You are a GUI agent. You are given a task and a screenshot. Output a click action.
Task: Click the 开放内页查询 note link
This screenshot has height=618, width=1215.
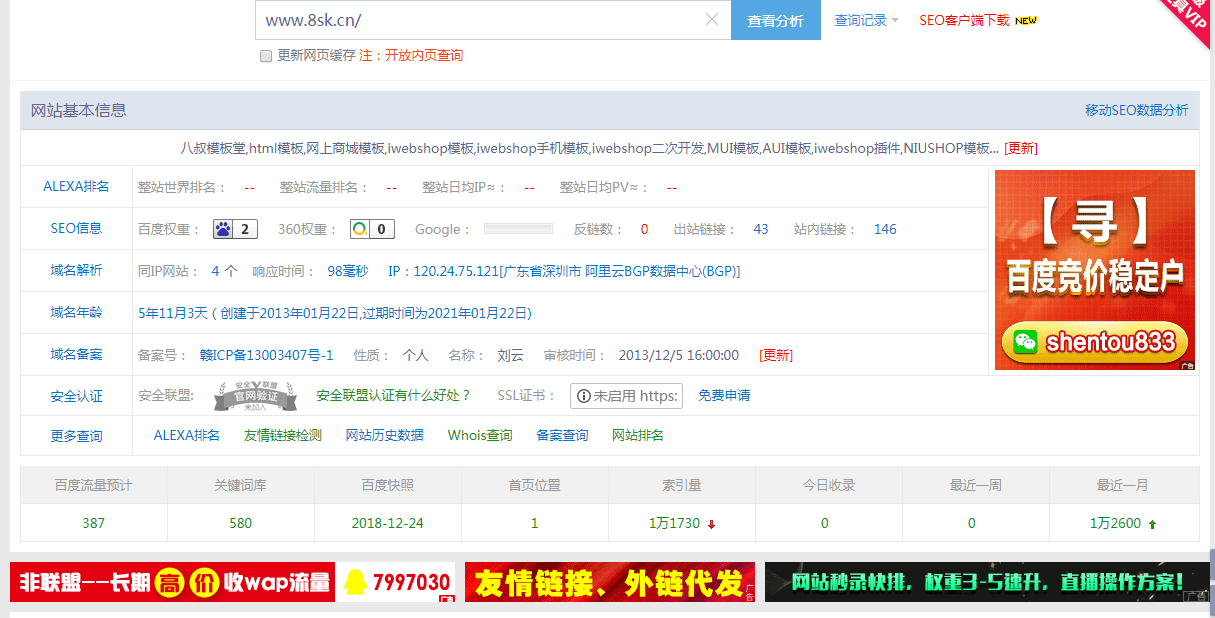424,56
